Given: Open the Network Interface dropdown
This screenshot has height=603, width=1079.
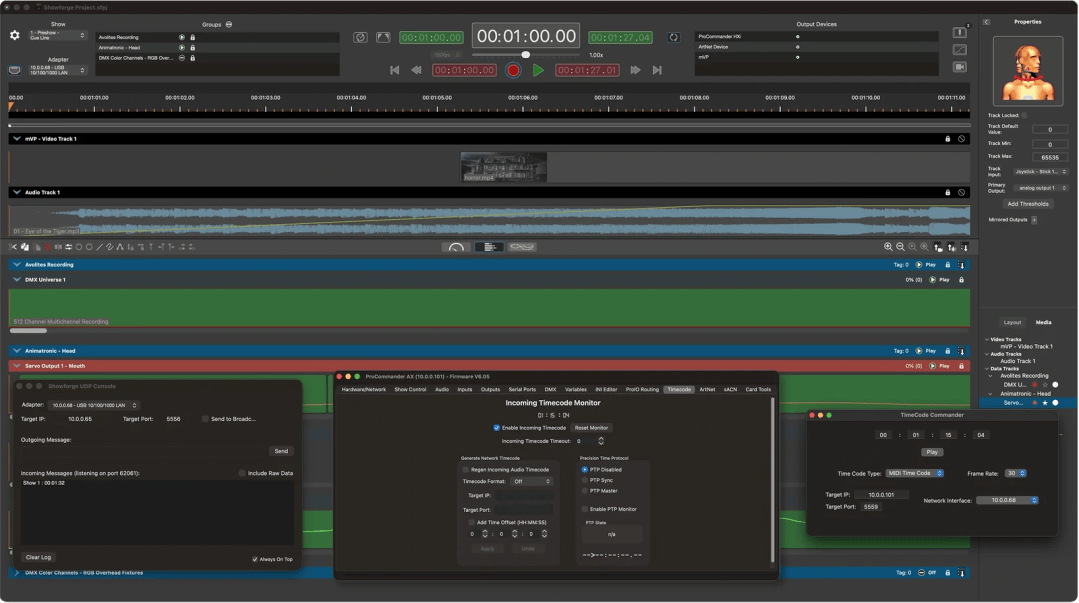Looking at the screenshot, I should pos(1007,500).
